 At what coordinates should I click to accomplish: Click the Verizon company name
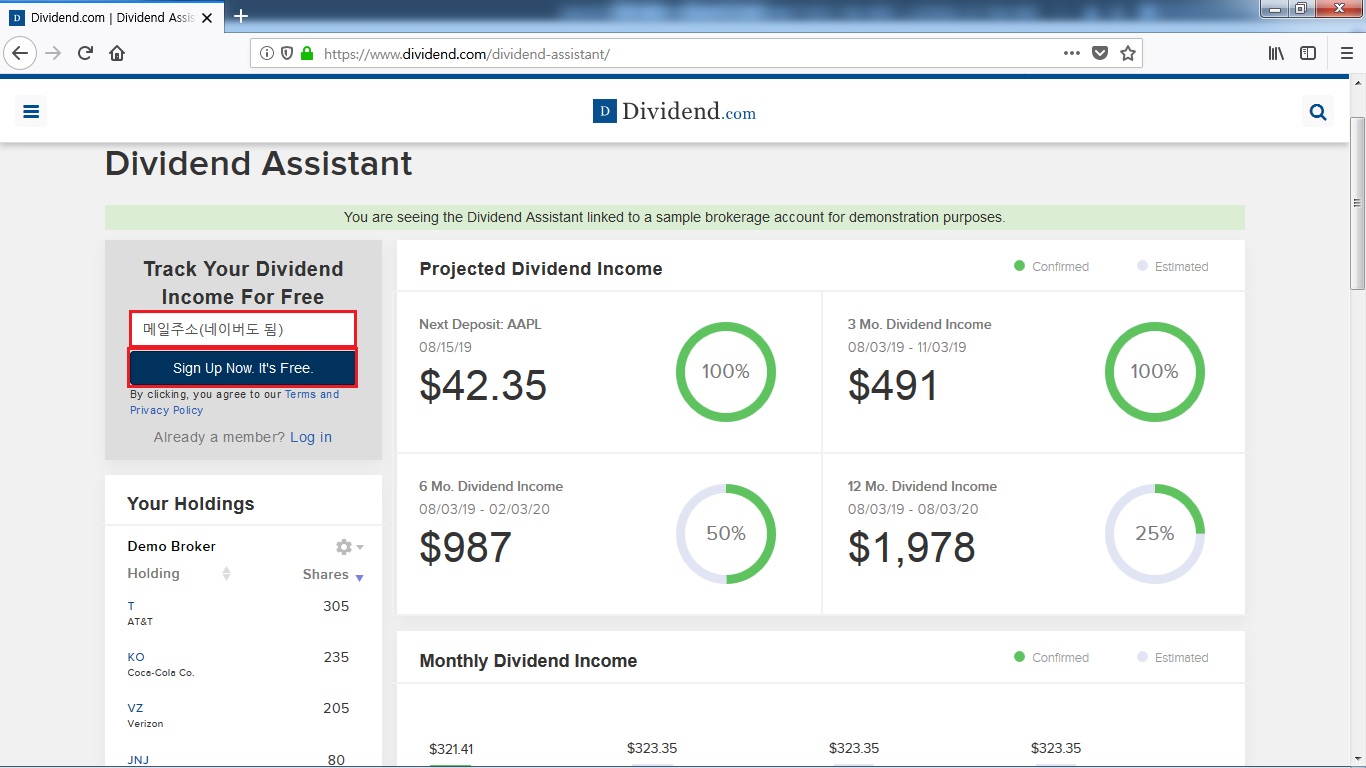click(145, 724)
